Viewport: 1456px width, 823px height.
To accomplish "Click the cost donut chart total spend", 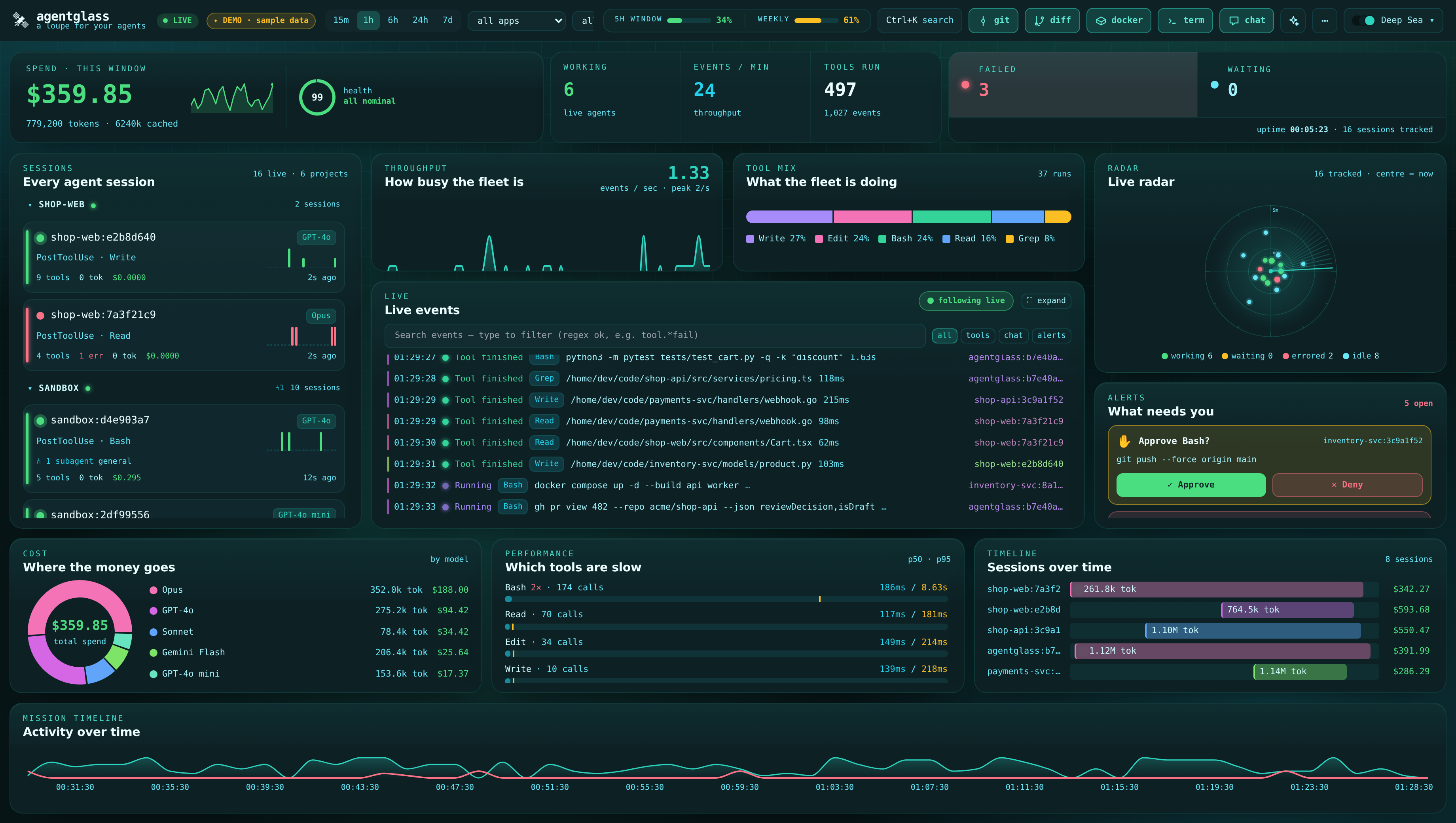I will 80,633.
